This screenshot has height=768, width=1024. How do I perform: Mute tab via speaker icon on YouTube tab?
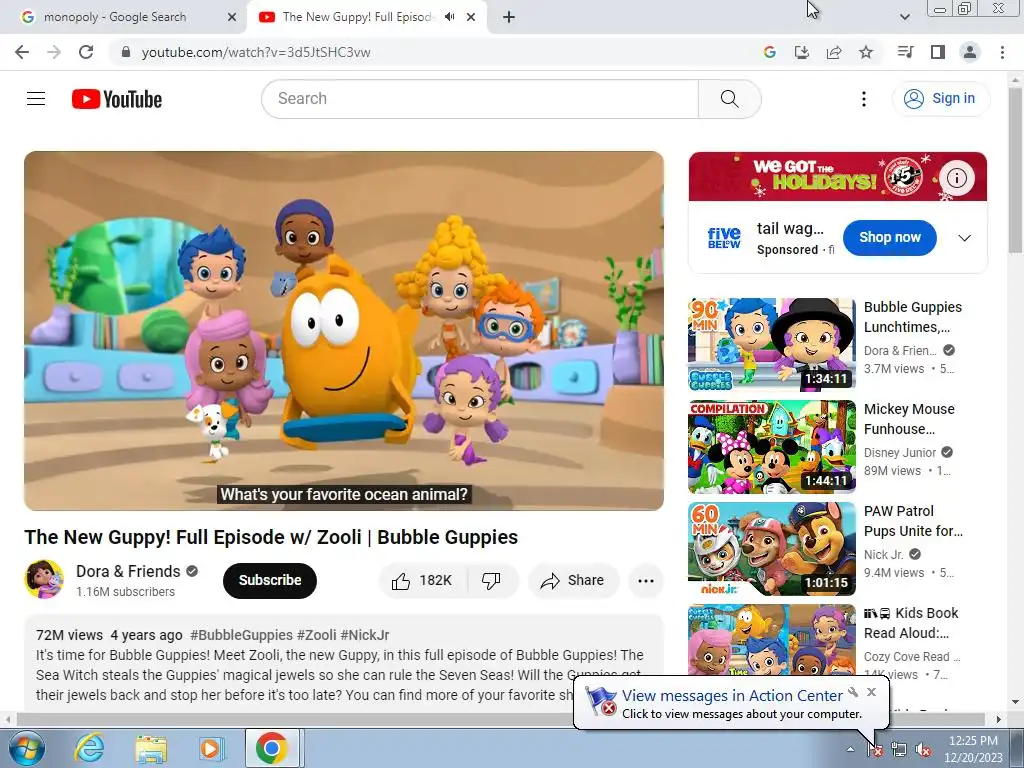[450, 17]
